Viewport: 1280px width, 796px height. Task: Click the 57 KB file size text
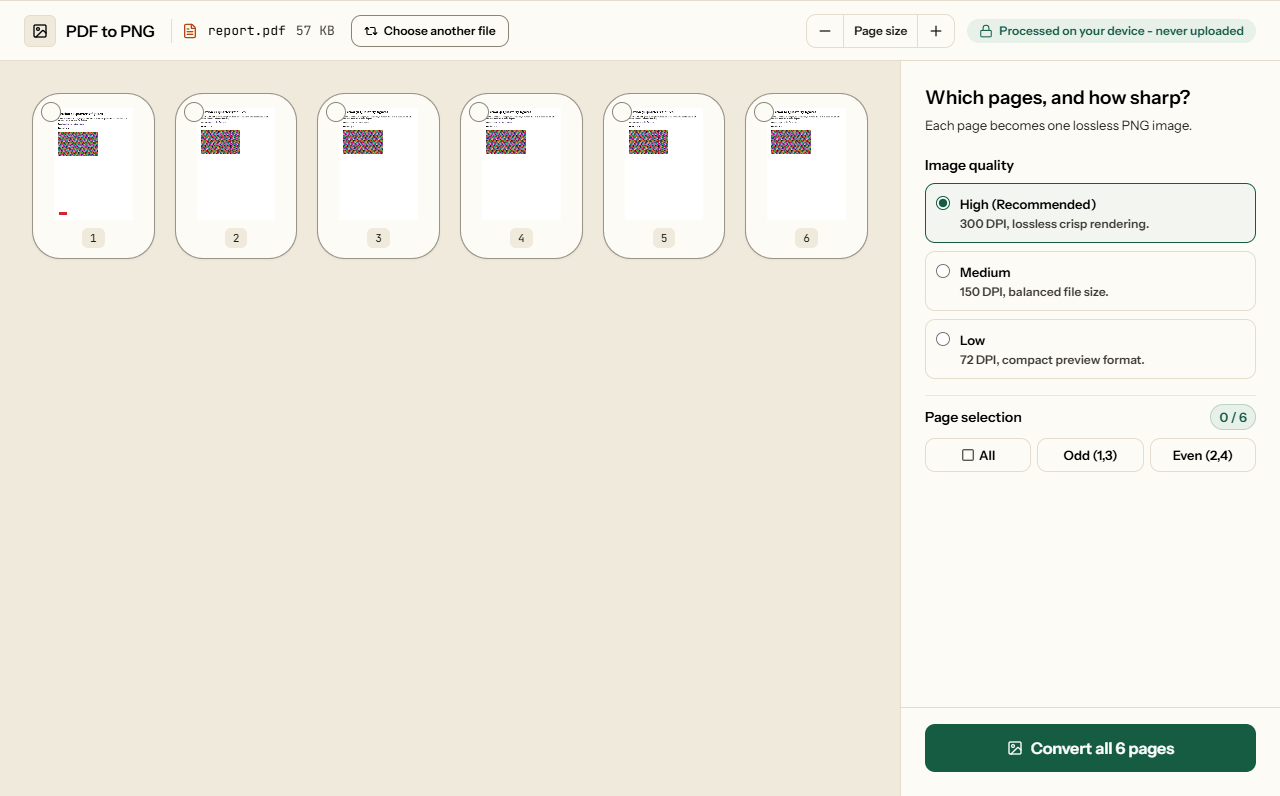point(315,31)
